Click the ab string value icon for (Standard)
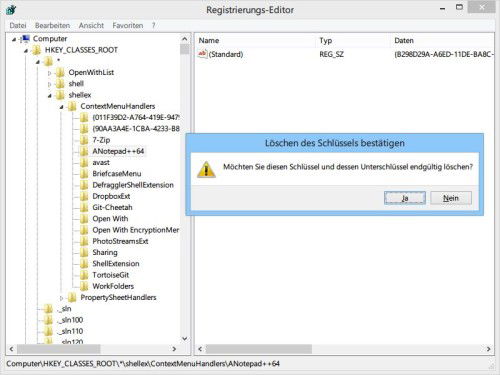Image resolution: width=500 pixels, height=375 pixels. pyautogui.click(x=202, y=54)
